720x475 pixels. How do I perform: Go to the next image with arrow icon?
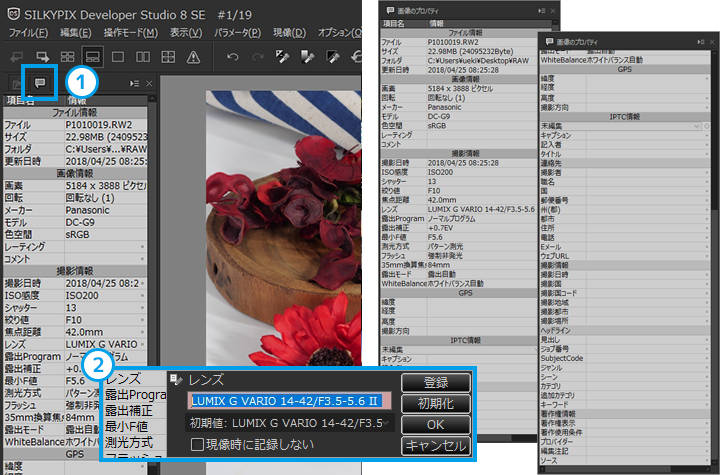[42, 57]
